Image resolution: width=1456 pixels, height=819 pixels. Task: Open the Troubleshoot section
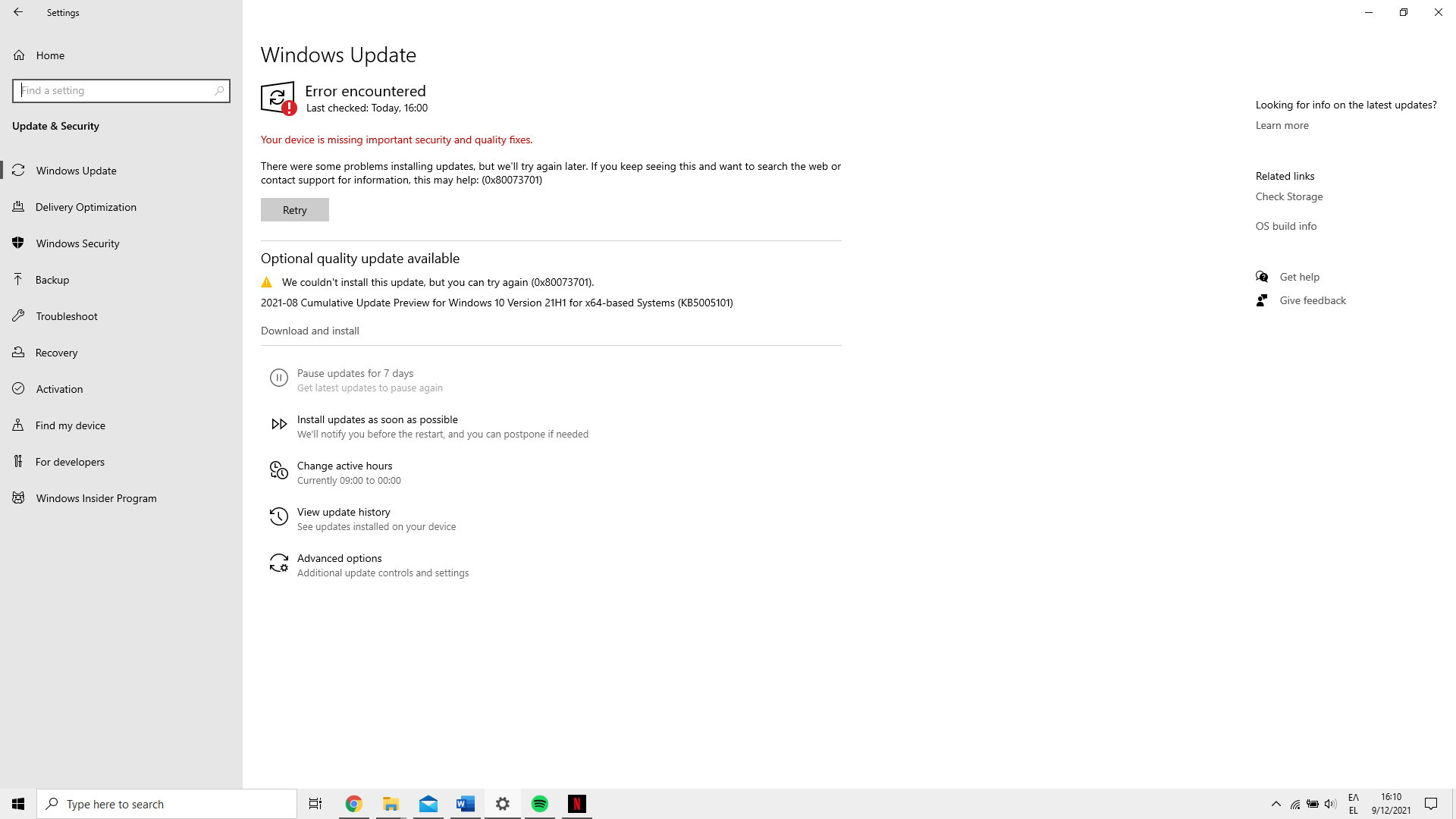click(121, 316)
